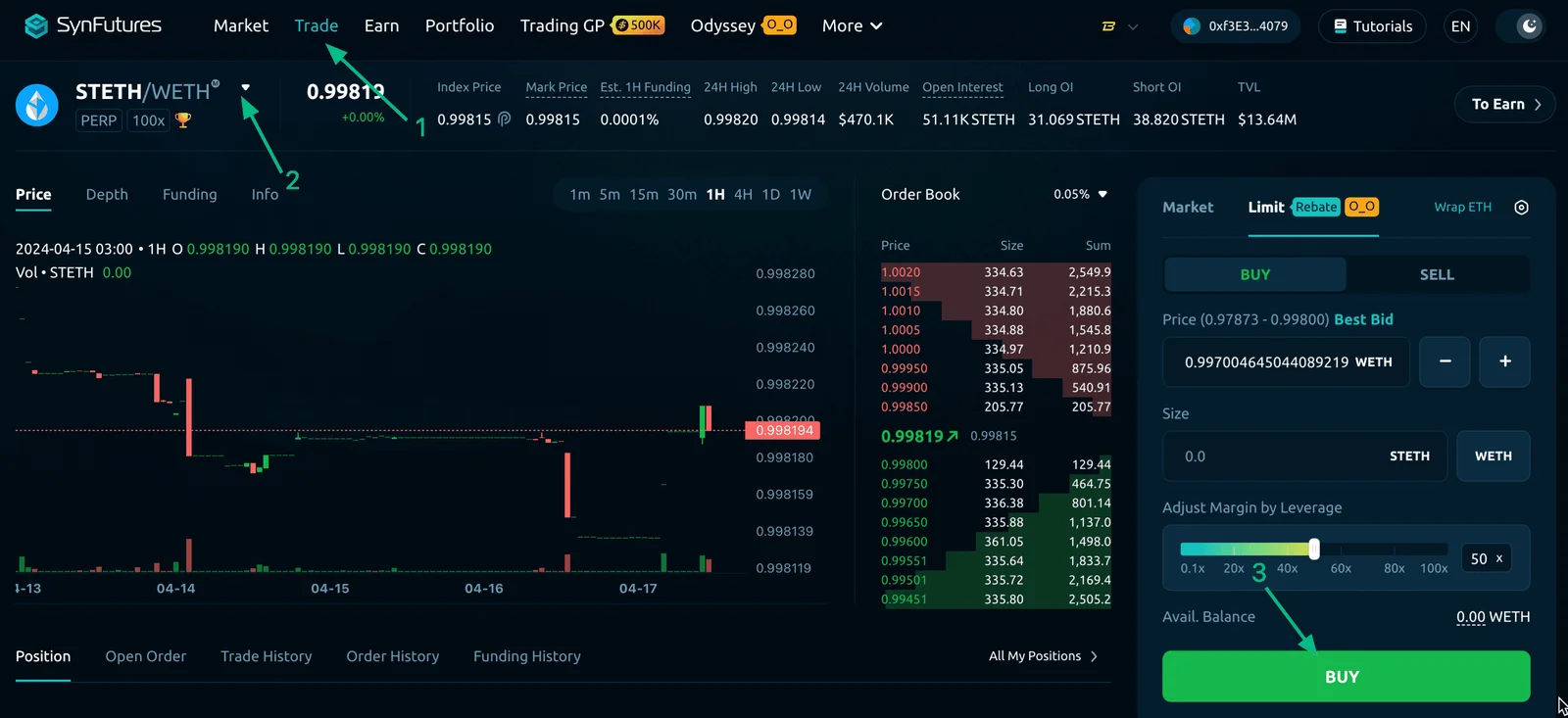Click the green BUY submit button
Viewport: 1568px width, 718px height.
(x=1346, y=677)
